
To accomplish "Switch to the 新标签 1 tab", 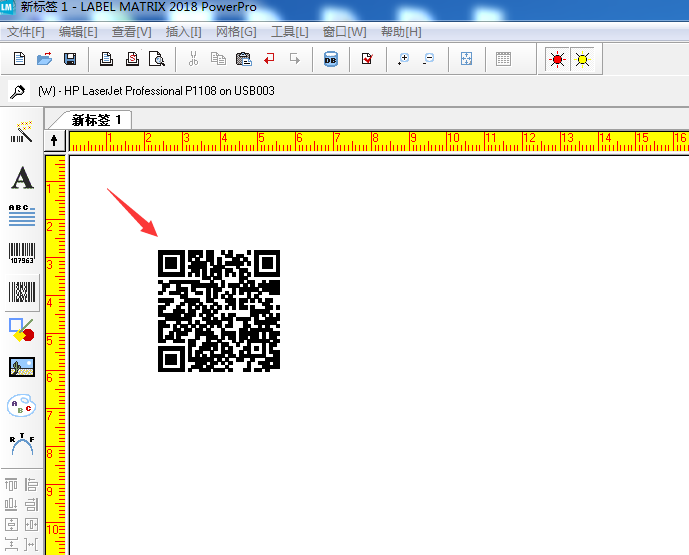I will pyautogui.click(x=96, y=120).
